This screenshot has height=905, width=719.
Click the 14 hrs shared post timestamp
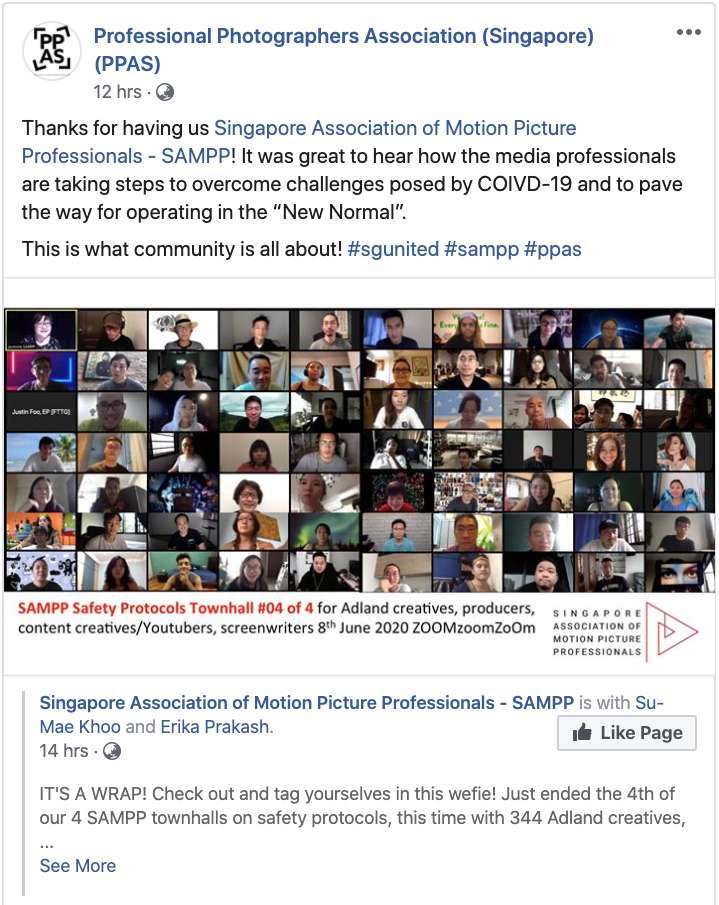(x=63, y=751)
